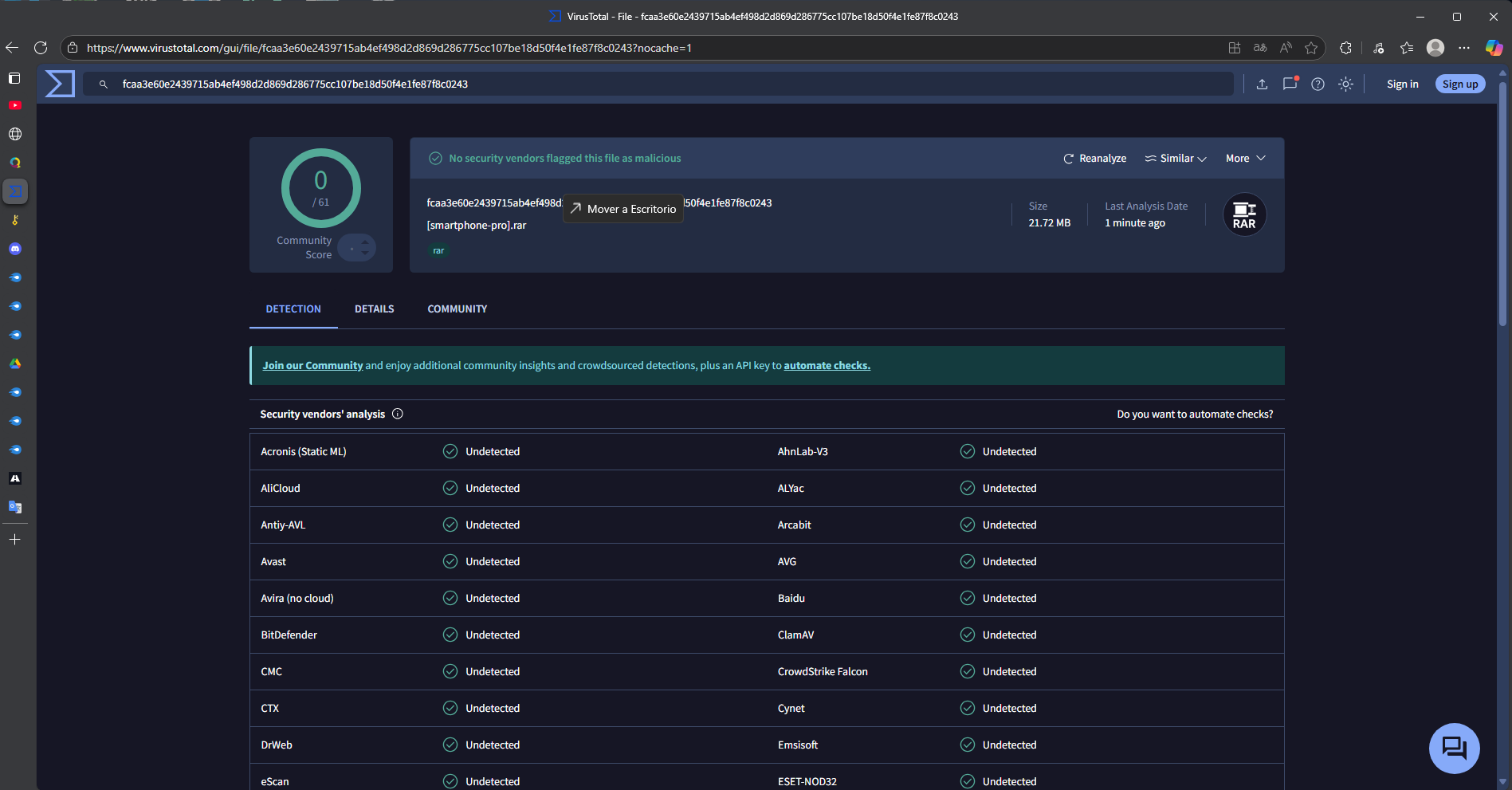Click the 'No security vendors flagged' status message
Screen dimensions: 1512x790
[x=565, y=159]
